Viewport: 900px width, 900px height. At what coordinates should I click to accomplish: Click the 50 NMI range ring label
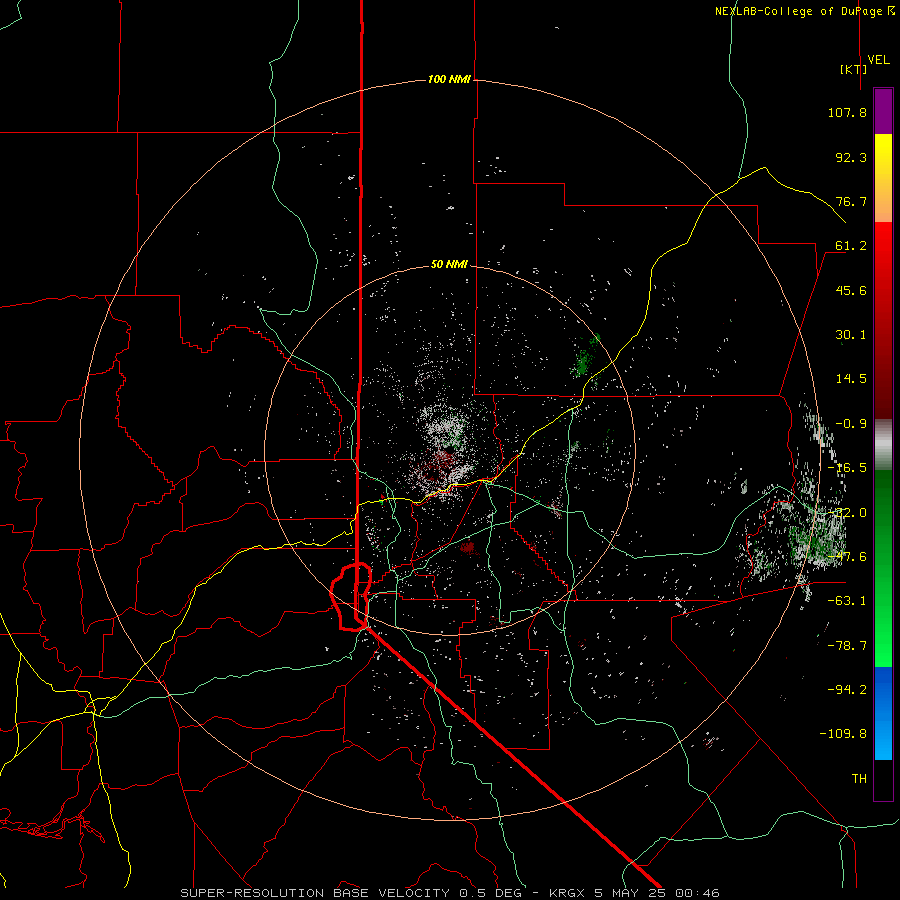(x=449, y=265)
